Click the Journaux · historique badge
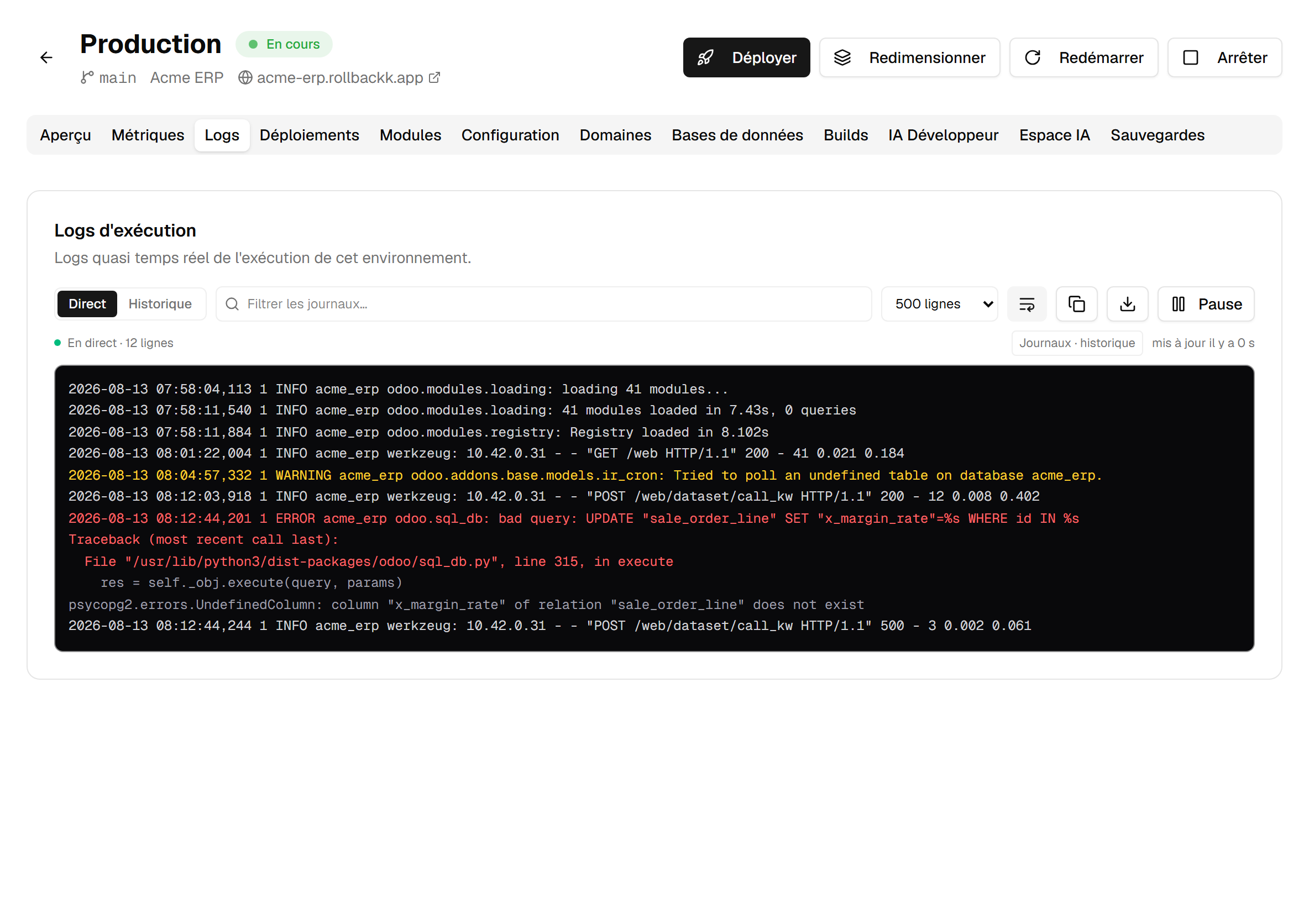This screenshot has width=1309, height=924. pos(1077,343)
